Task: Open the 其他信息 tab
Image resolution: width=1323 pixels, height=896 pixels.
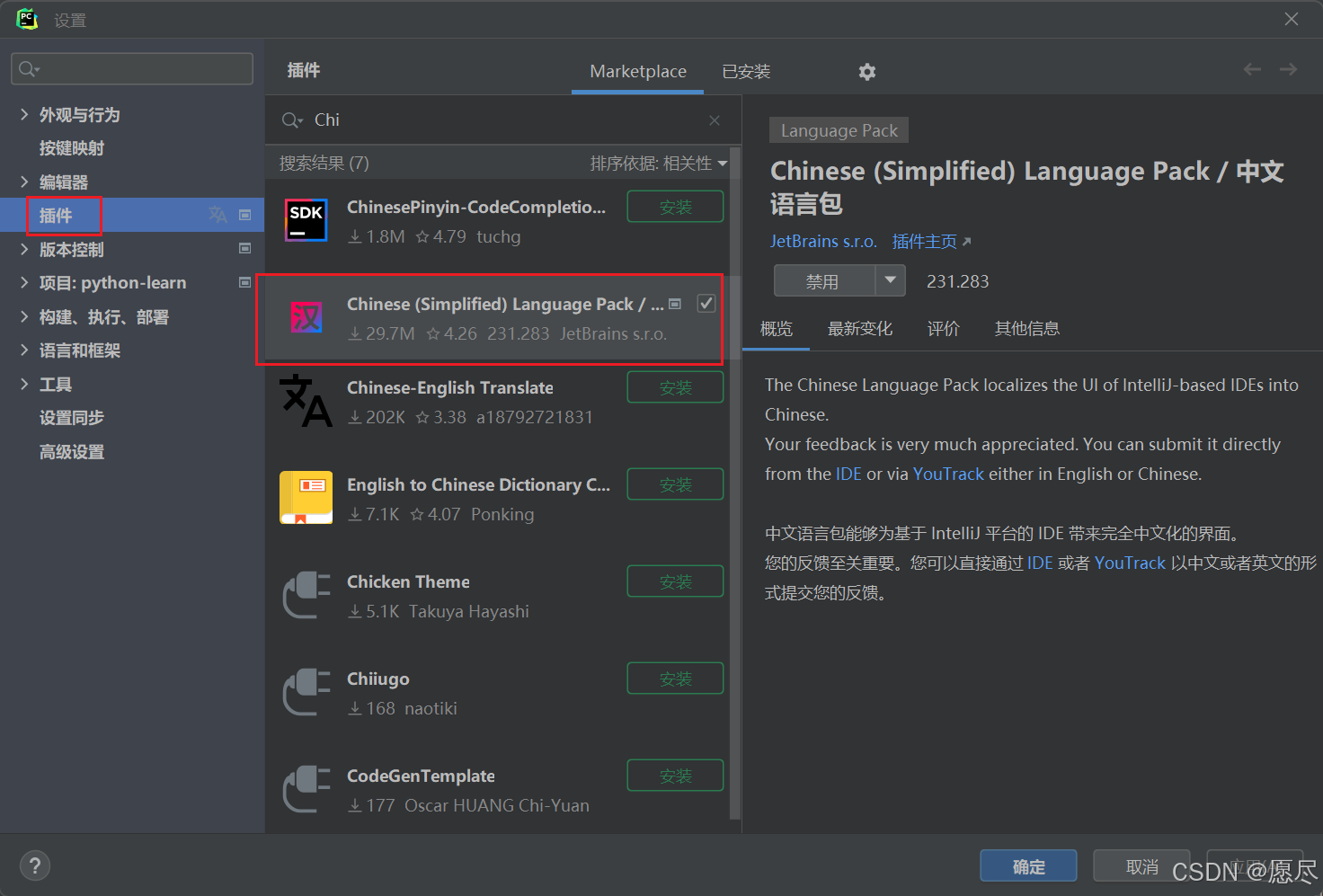Action: point(1027,329)
